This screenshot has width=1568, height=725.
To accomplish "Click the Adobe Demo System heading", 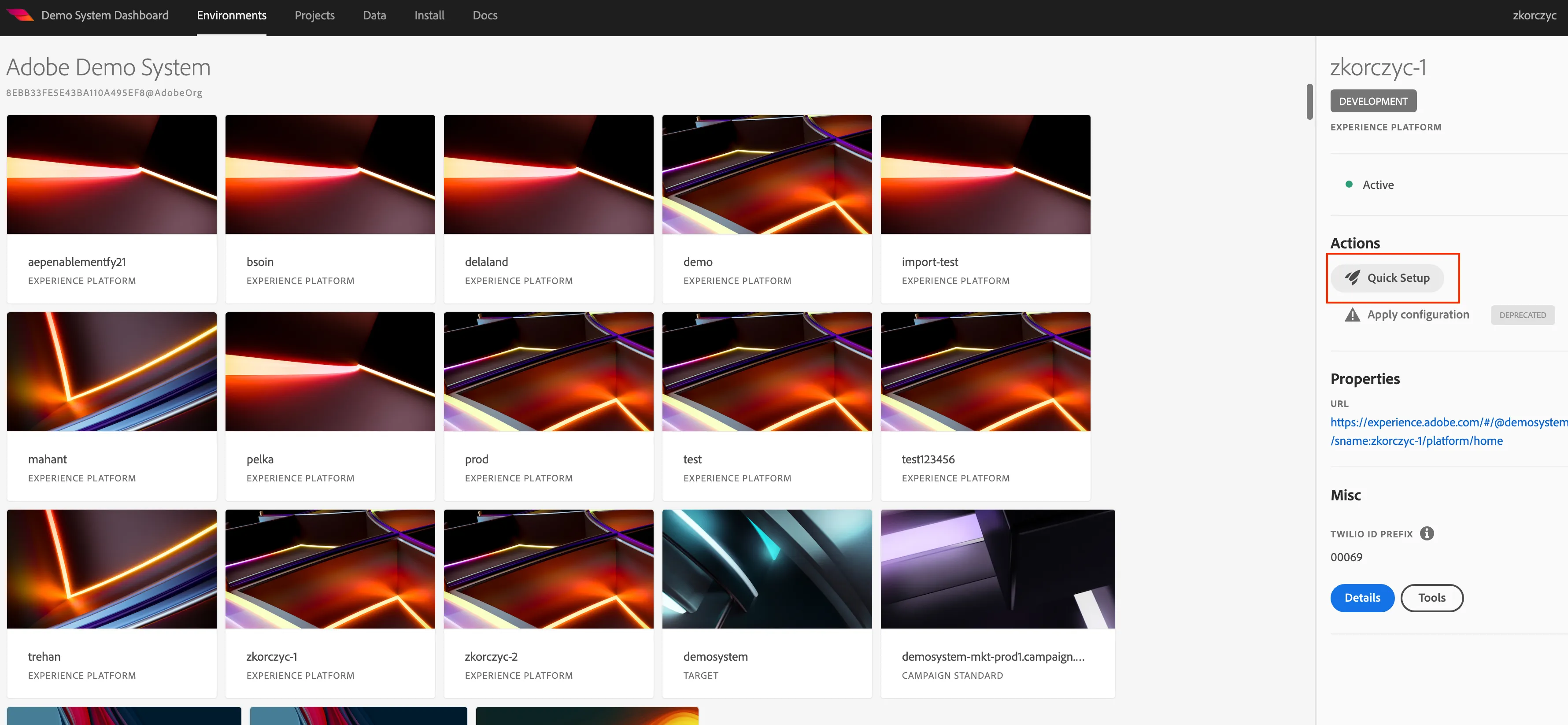I will tap(108, 67).
